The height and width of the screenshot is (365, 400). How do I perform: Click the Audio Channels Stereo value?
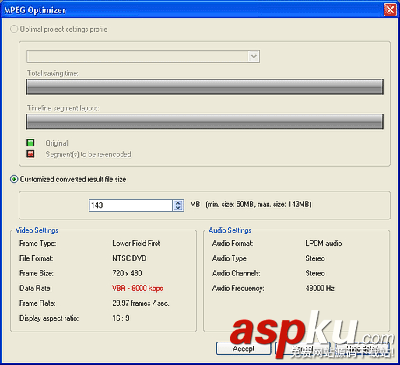(315, 273)
